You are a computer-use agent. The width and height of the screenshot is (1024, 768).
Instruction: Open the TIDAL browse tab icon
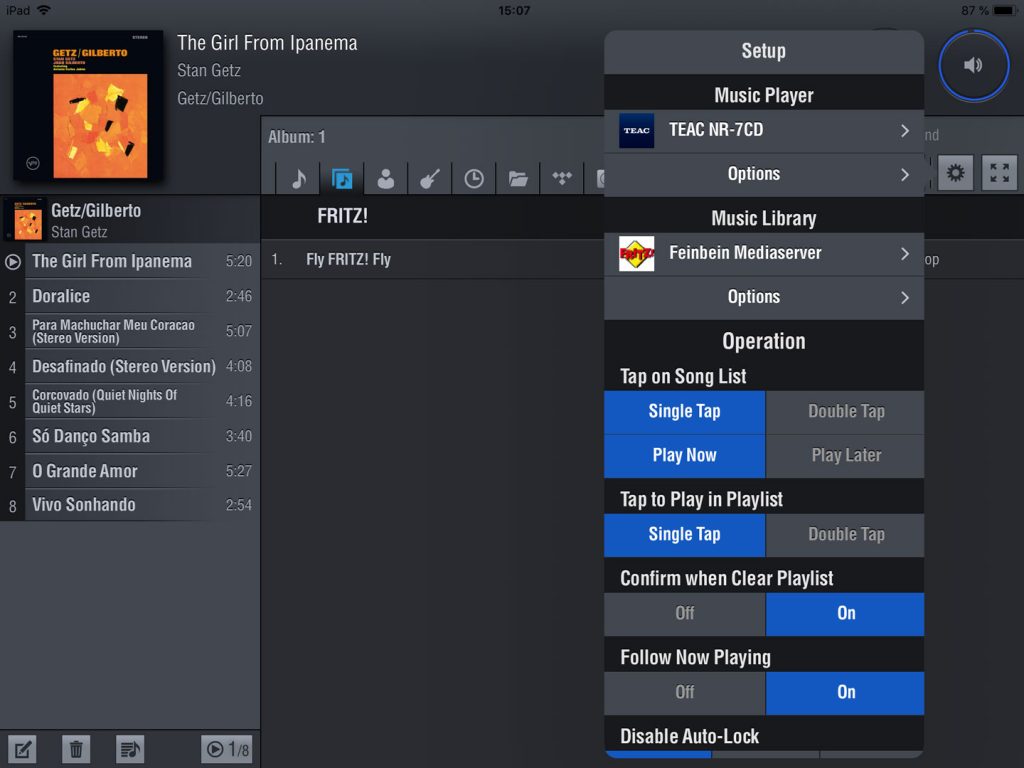pyautogui.click(x=562, y=178)
